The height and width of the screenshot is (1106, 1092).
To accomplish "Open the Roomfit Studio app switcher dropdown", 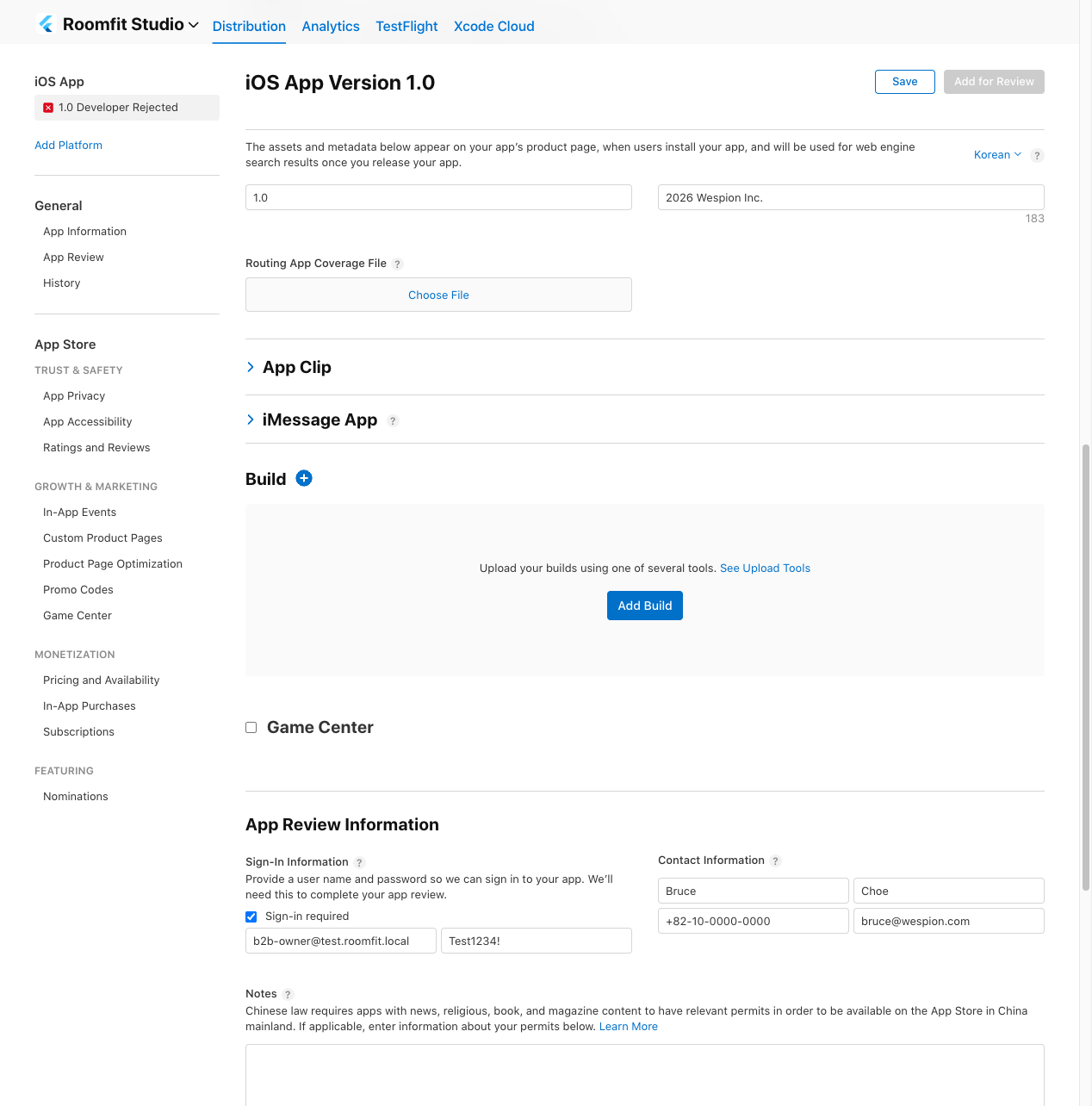I will tap(193, 25).
